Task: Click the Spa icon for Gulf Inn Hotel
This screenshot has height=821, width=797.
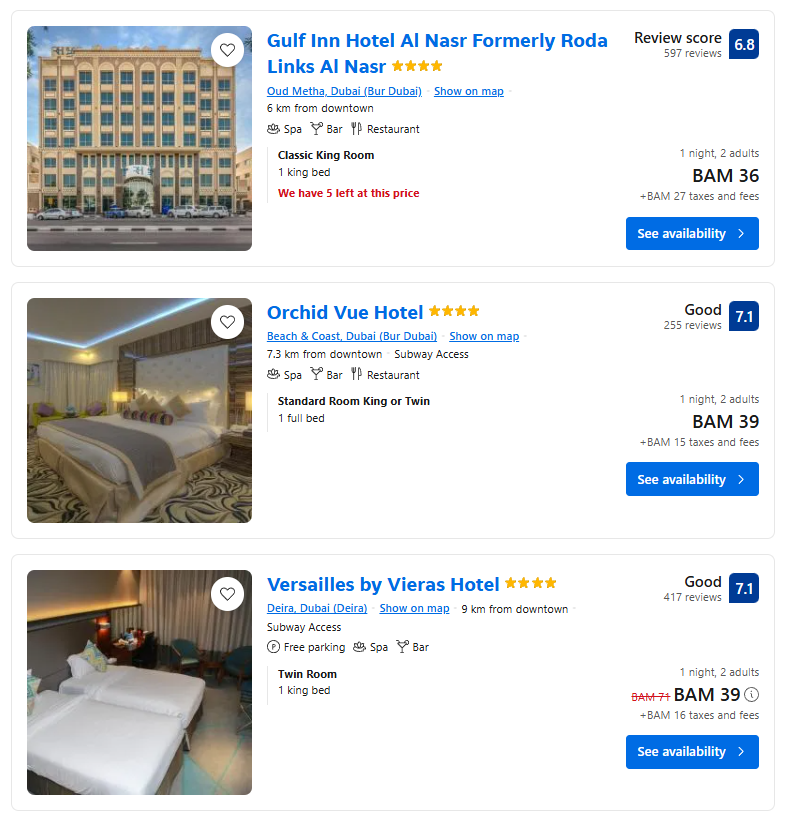Action: 271,128
